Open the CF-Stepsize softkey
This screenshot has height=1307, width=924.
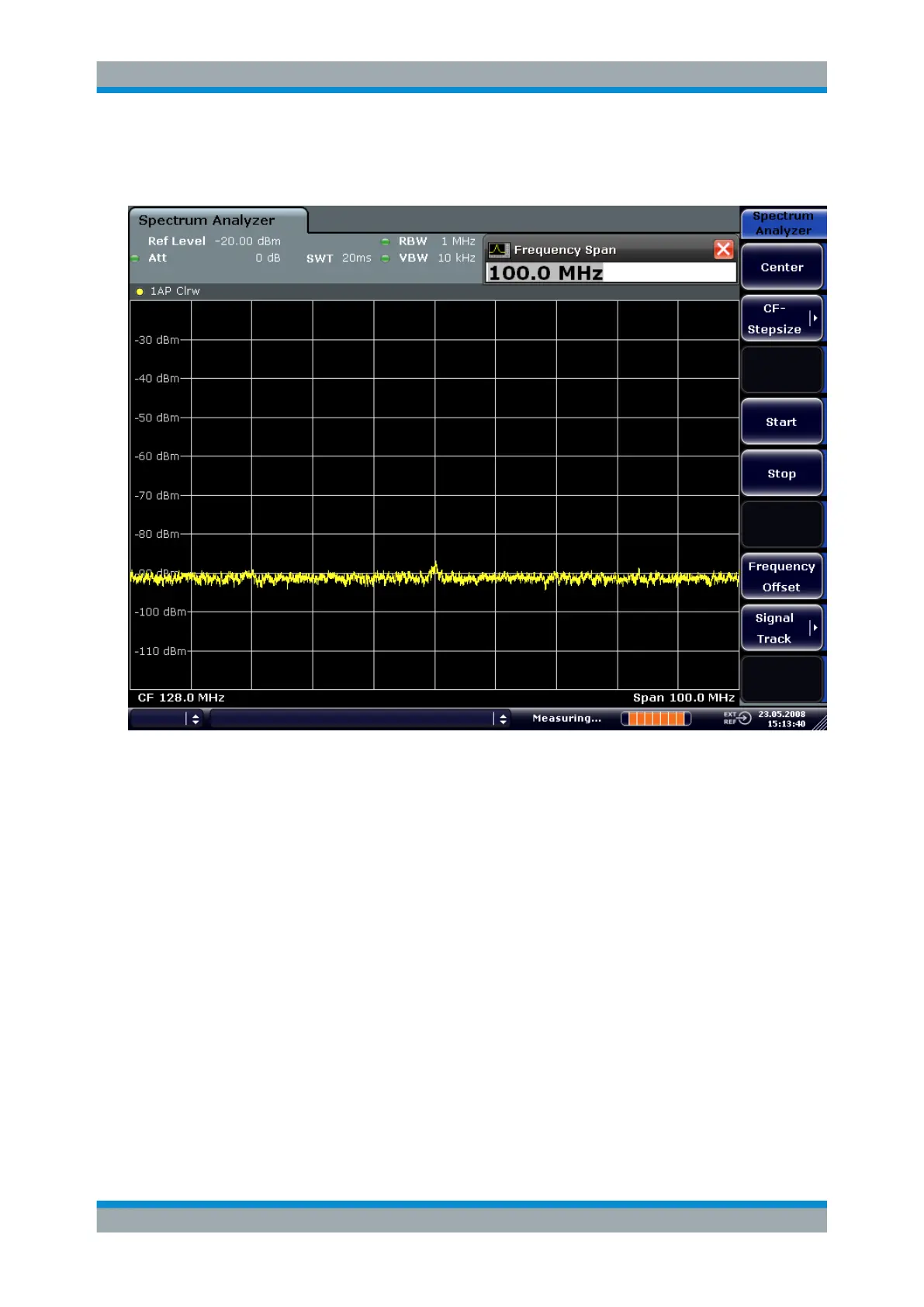[781, 318]
